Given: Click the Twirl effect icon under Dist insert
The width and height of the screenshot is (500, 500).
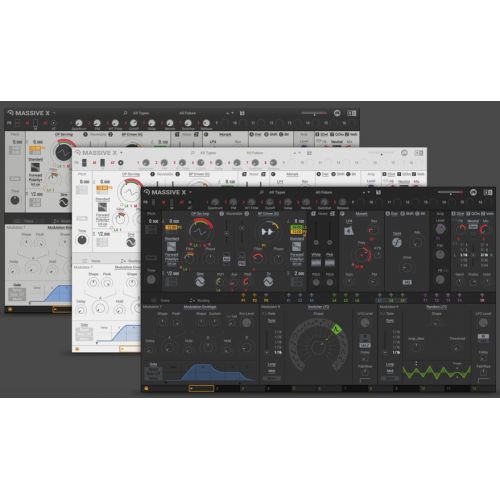Looking at the screenshot, I should click(x=397, y=243).
